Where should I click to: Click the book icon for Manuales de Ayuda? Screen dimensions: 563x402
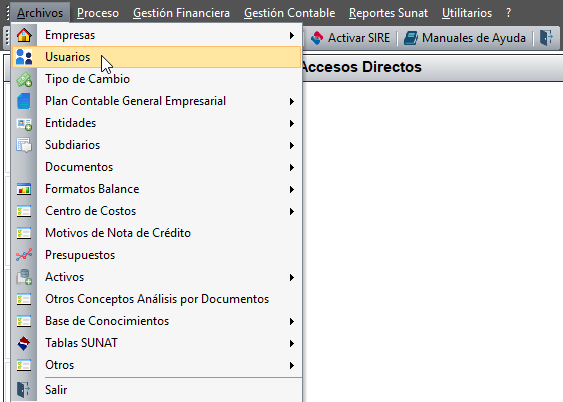tap(411, 38)
